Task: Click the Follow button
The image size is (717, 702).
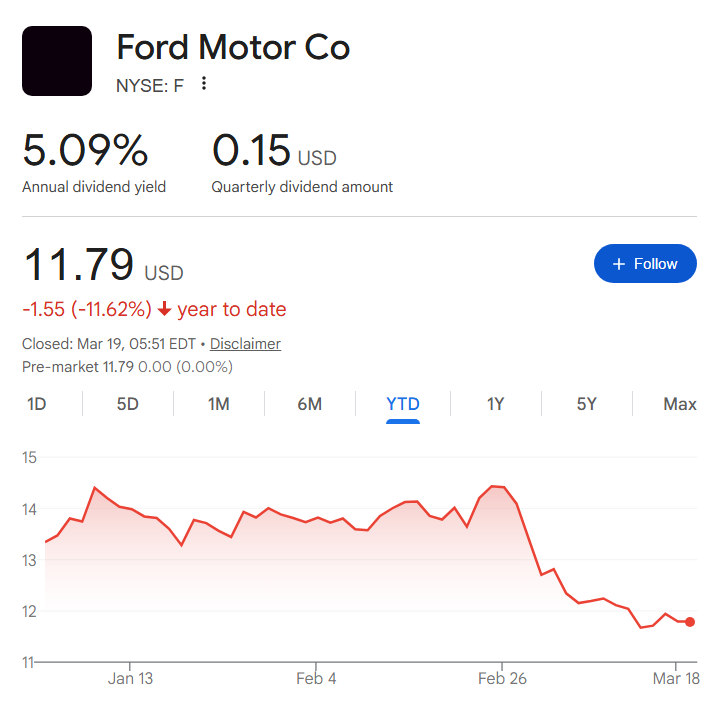Action: point(645,264)
